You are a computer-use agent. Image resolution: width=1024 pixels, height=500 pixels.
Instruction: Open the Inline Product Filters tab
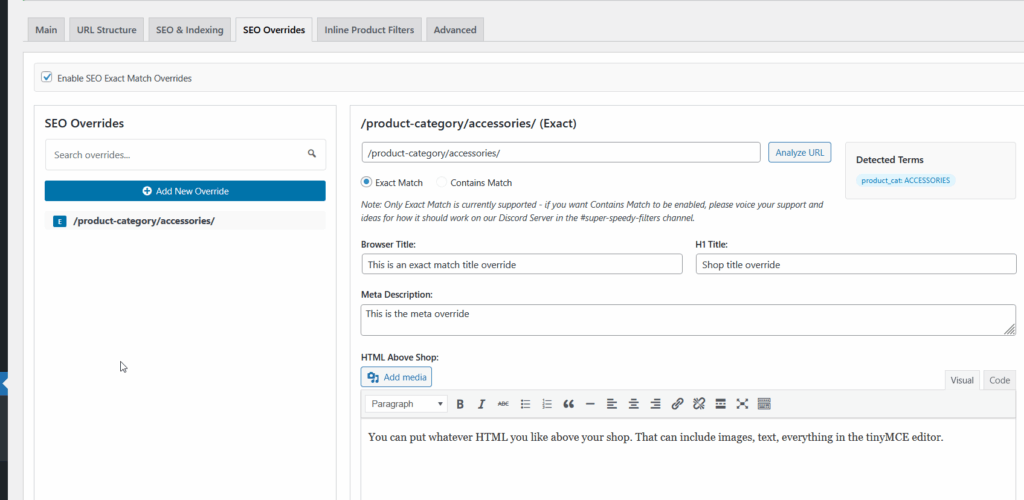369,30
